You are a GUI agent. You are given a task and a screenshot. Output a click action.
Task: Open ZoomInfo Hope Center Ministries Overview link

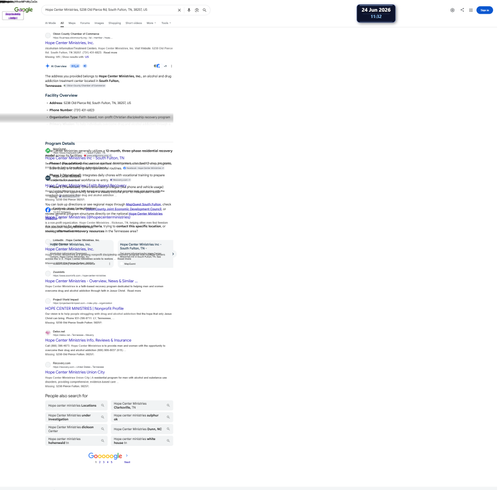[x=91, y=281]
